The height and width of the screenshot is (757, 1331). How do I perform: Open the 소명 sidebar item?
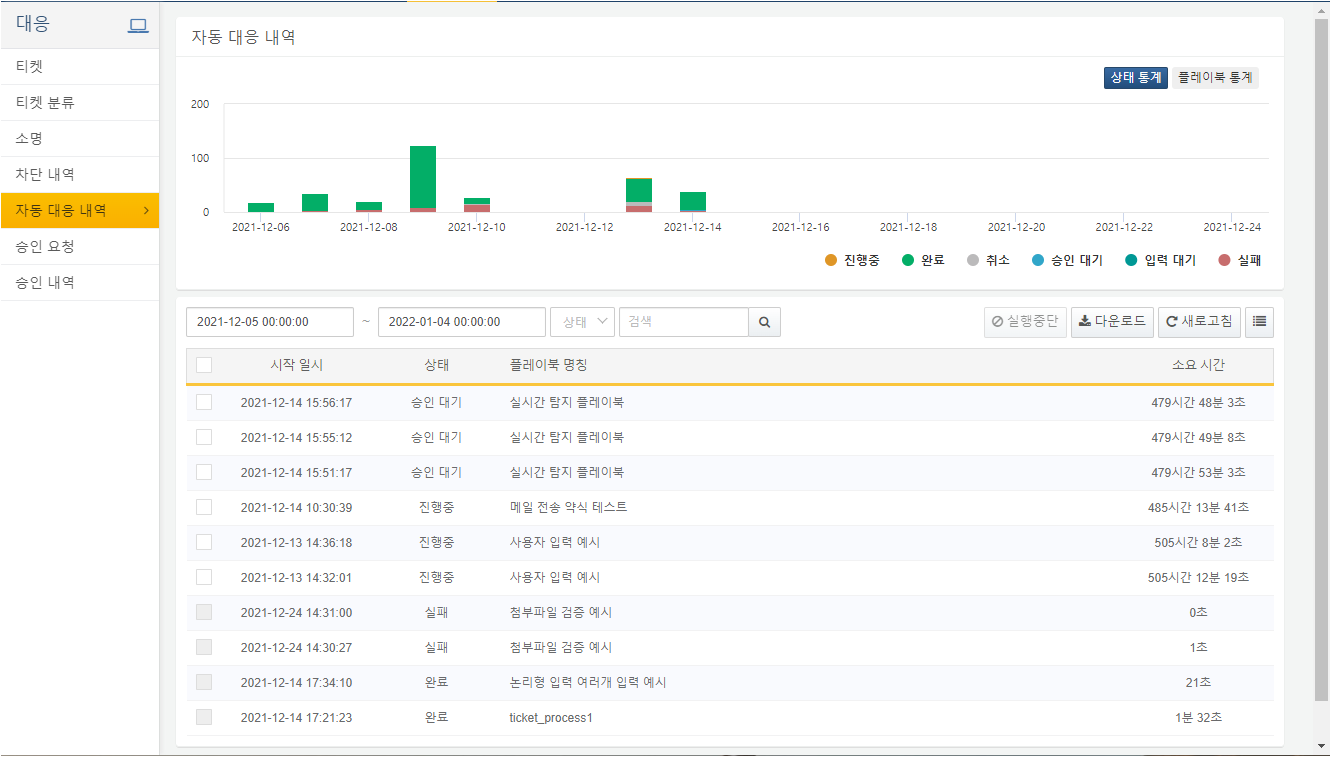click(x=80, y=139)
